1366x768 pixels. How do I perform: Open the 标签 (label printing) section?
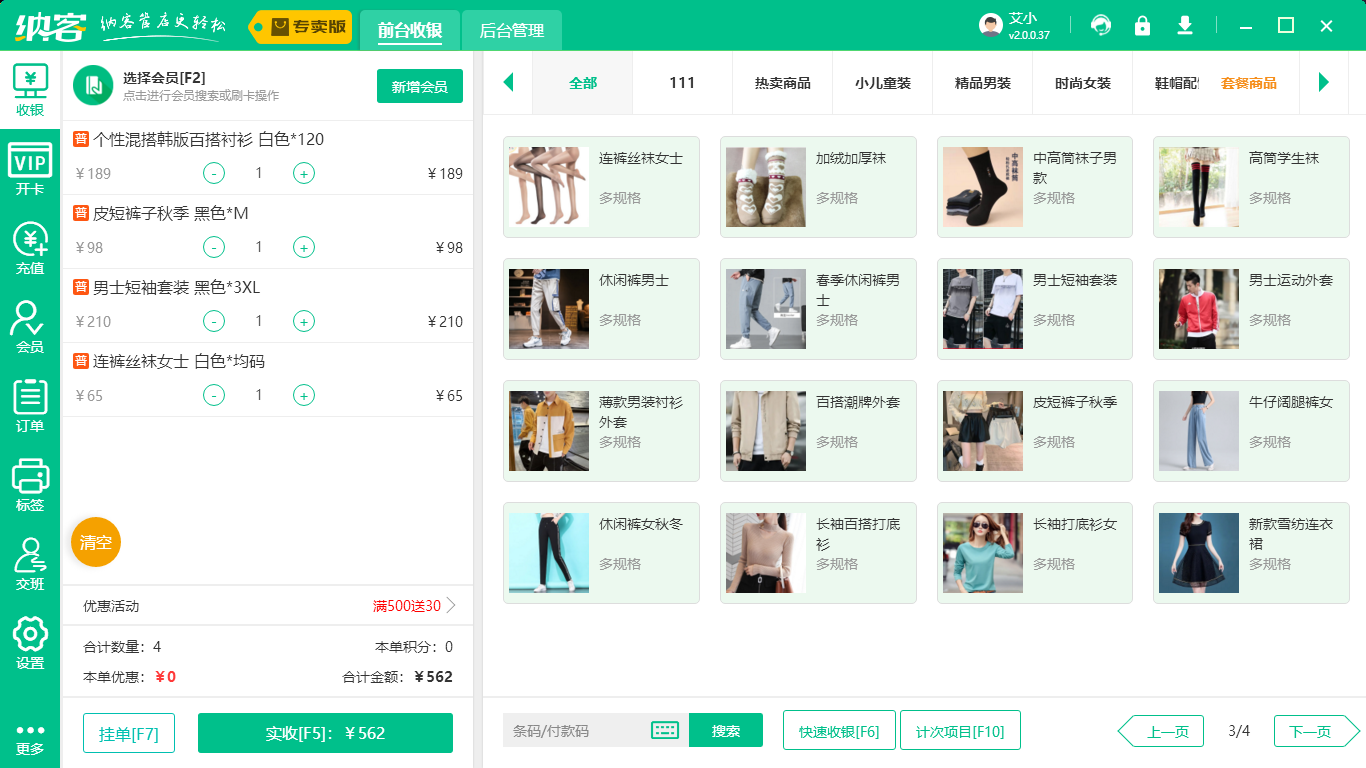[x=30, y=480]
